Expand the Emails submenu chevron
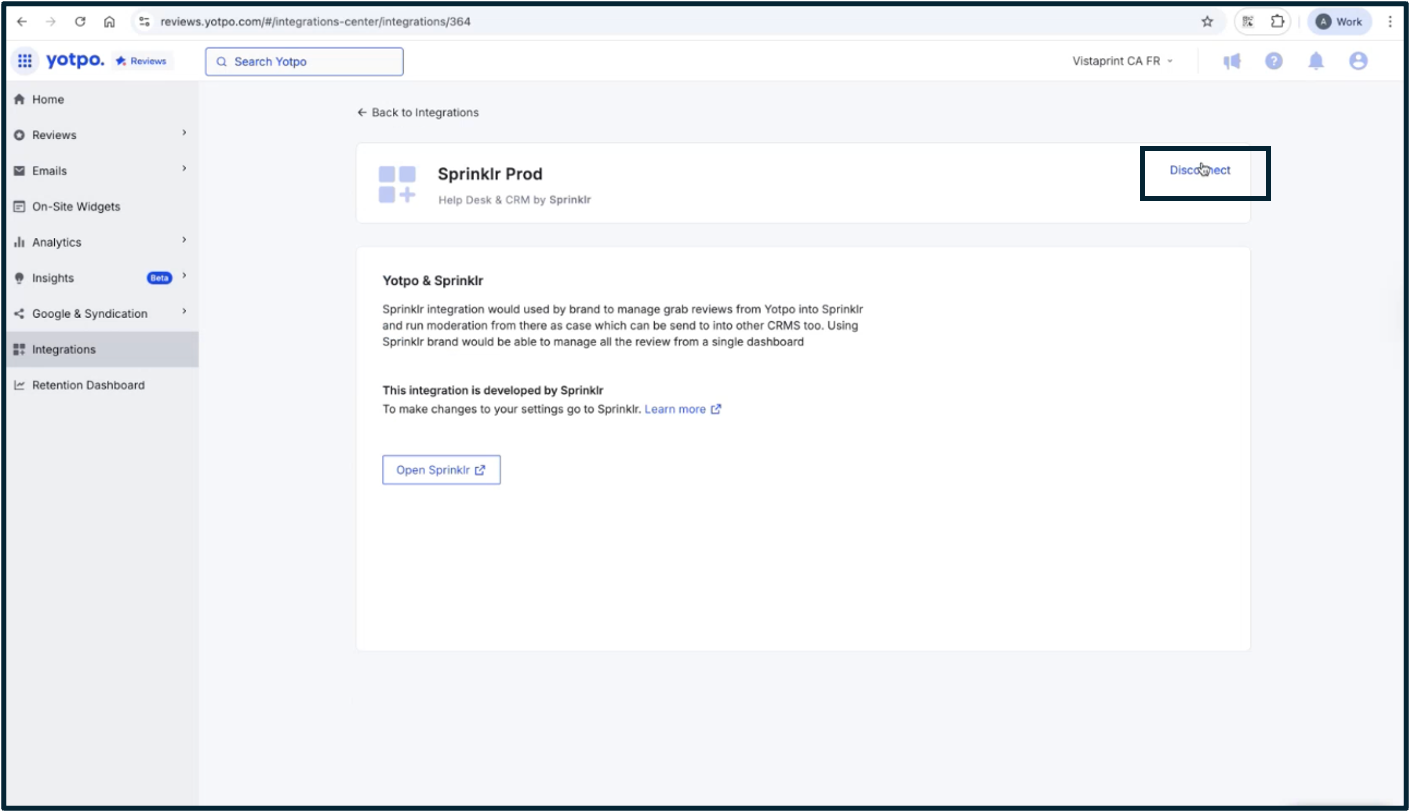Viewport: 1410px width, 812px height. pyautogui.click(x=184, y=169)
